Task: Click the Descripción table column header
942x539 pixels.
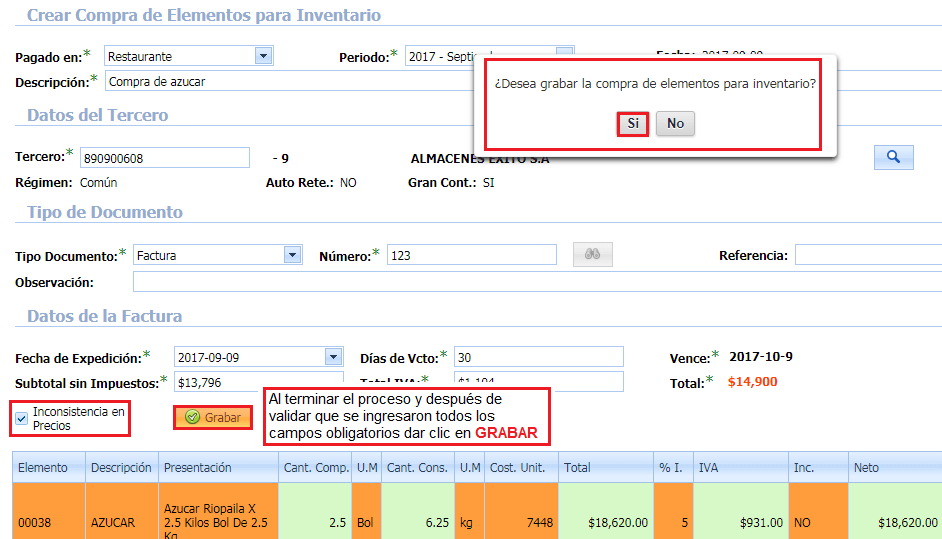Action: (122, 467)
